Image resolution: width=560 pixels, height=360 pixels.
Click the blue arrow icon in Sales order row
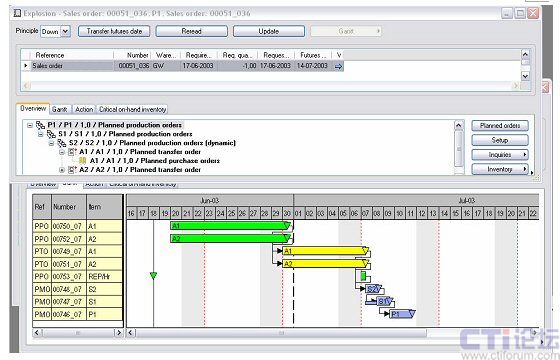(338, 66)
